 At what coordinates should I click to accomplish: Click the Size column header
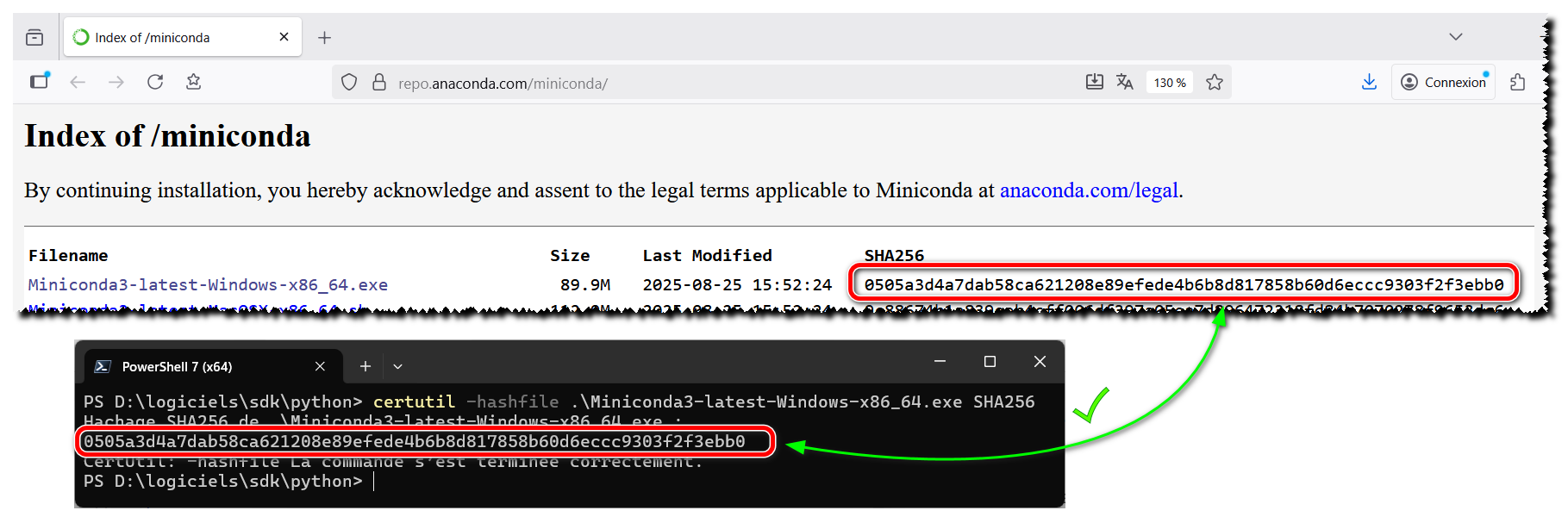(570, 255)
